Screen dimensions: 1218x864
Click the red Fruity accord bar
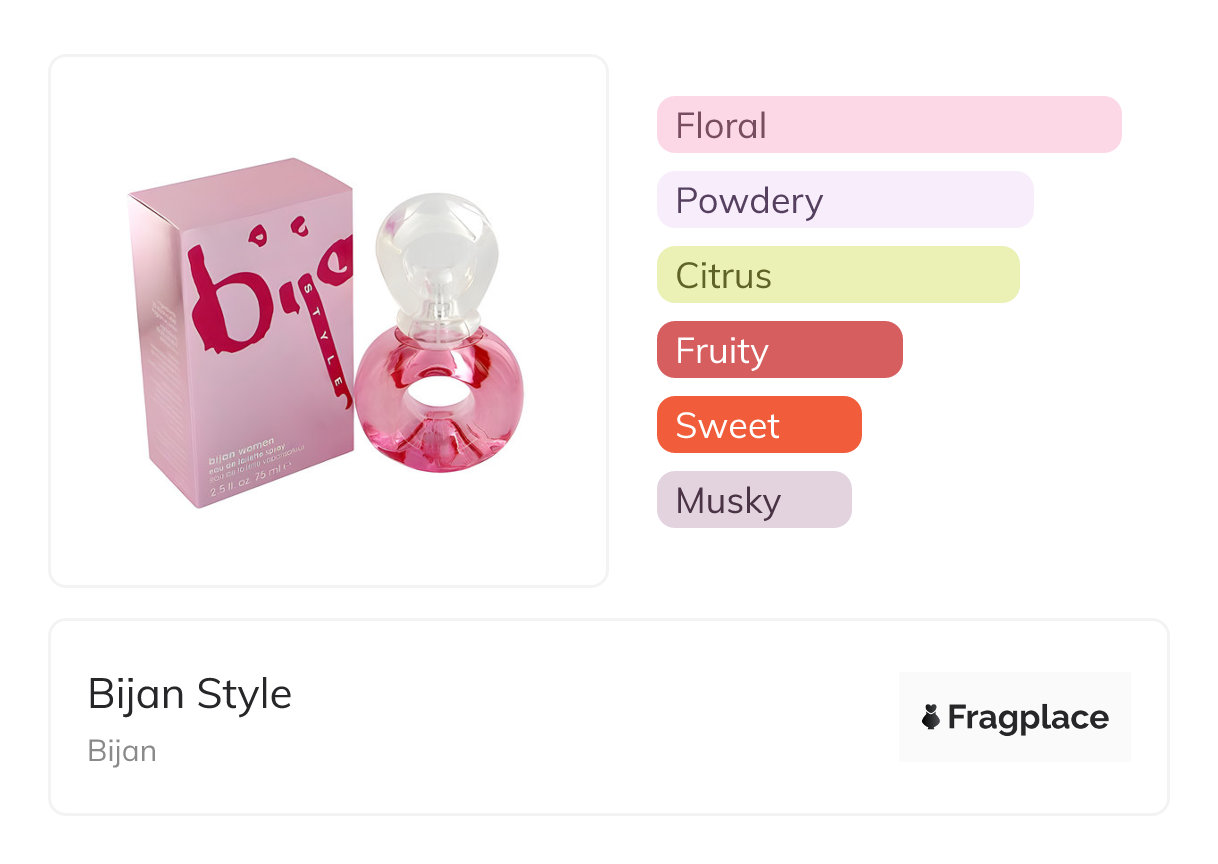(780, 350)
